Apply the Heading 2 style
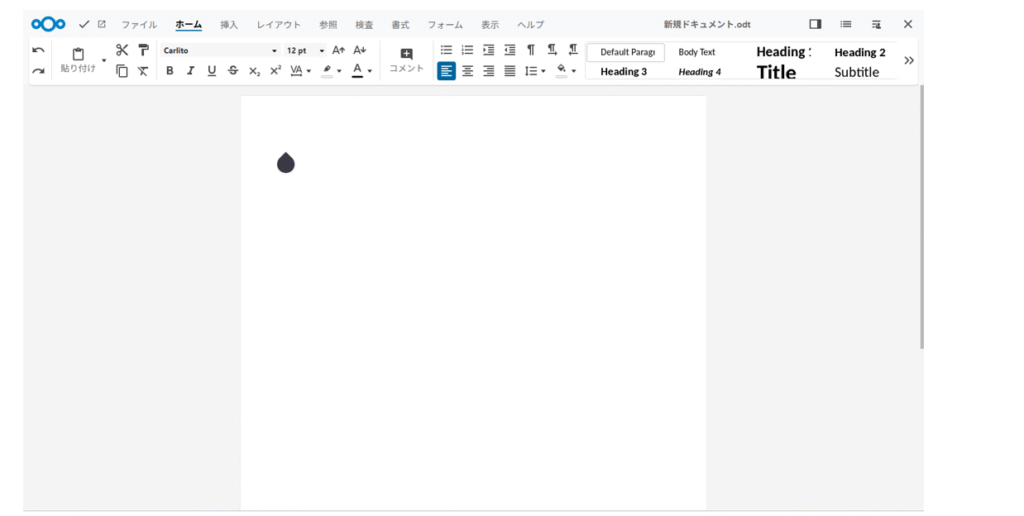Image resolution: width=1024 pixels, height=516 pixels. tap(860, 52)
